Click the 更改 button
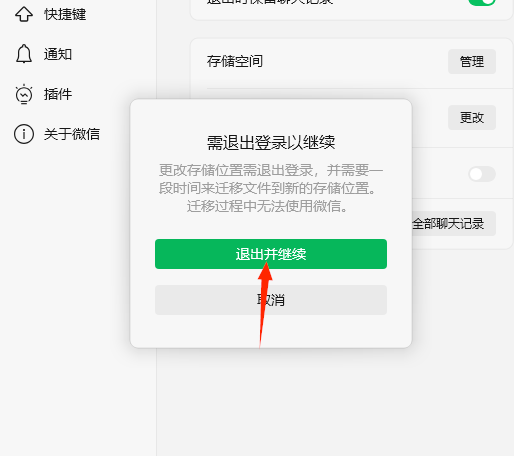514x456 pixels. (x=472, y=118)
